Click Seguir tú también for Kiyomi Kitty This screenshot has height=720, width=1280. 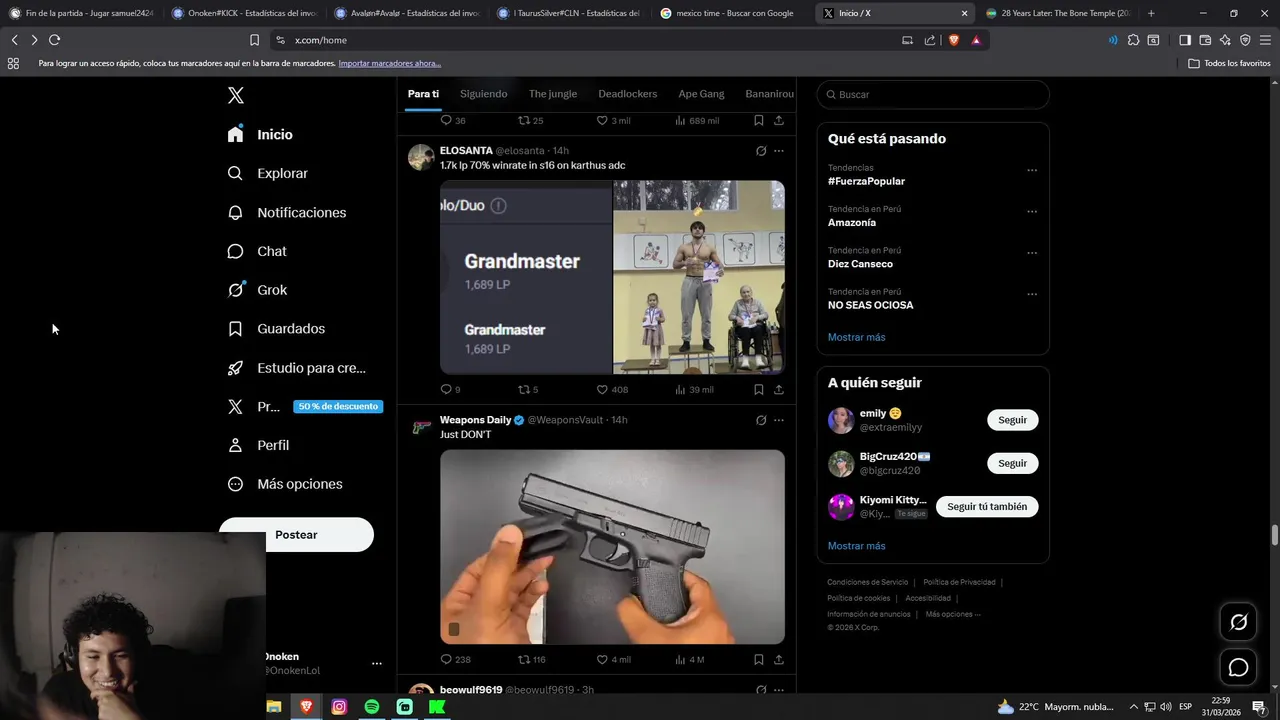[x=987, y=506]
